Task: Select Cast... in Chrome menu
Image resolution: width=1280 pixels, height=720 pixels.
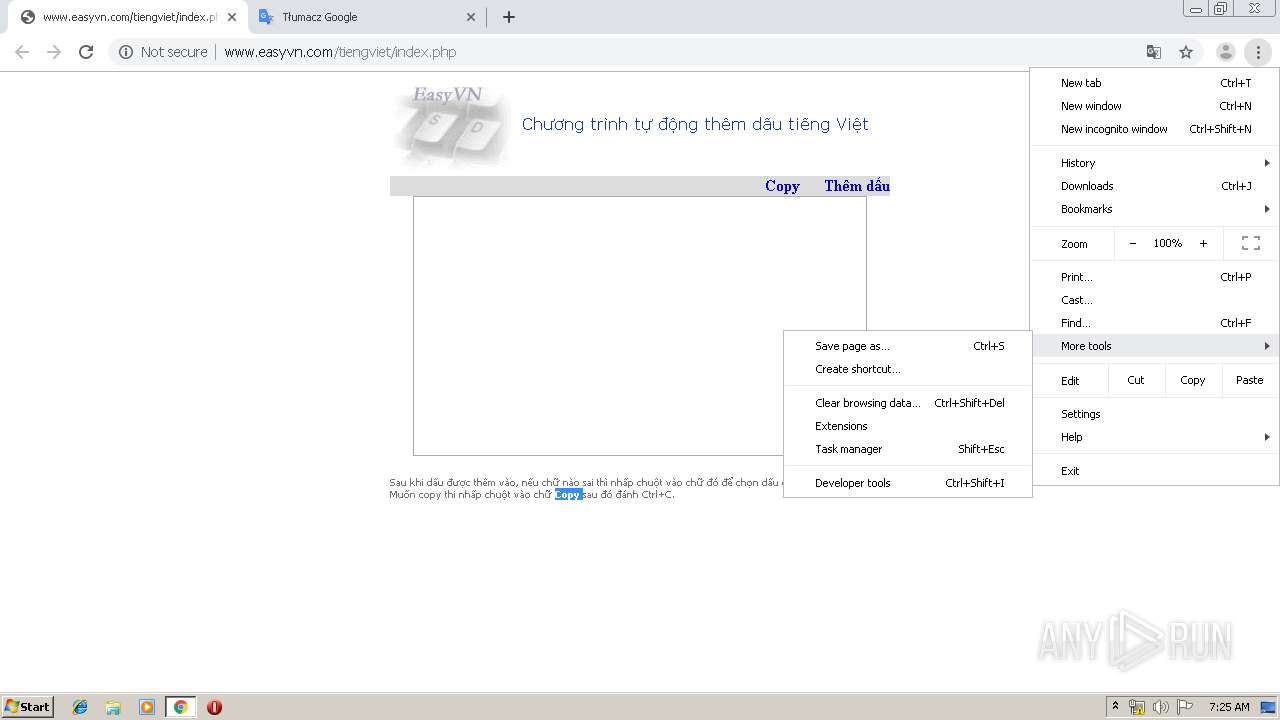Action: pos(1155,300)
